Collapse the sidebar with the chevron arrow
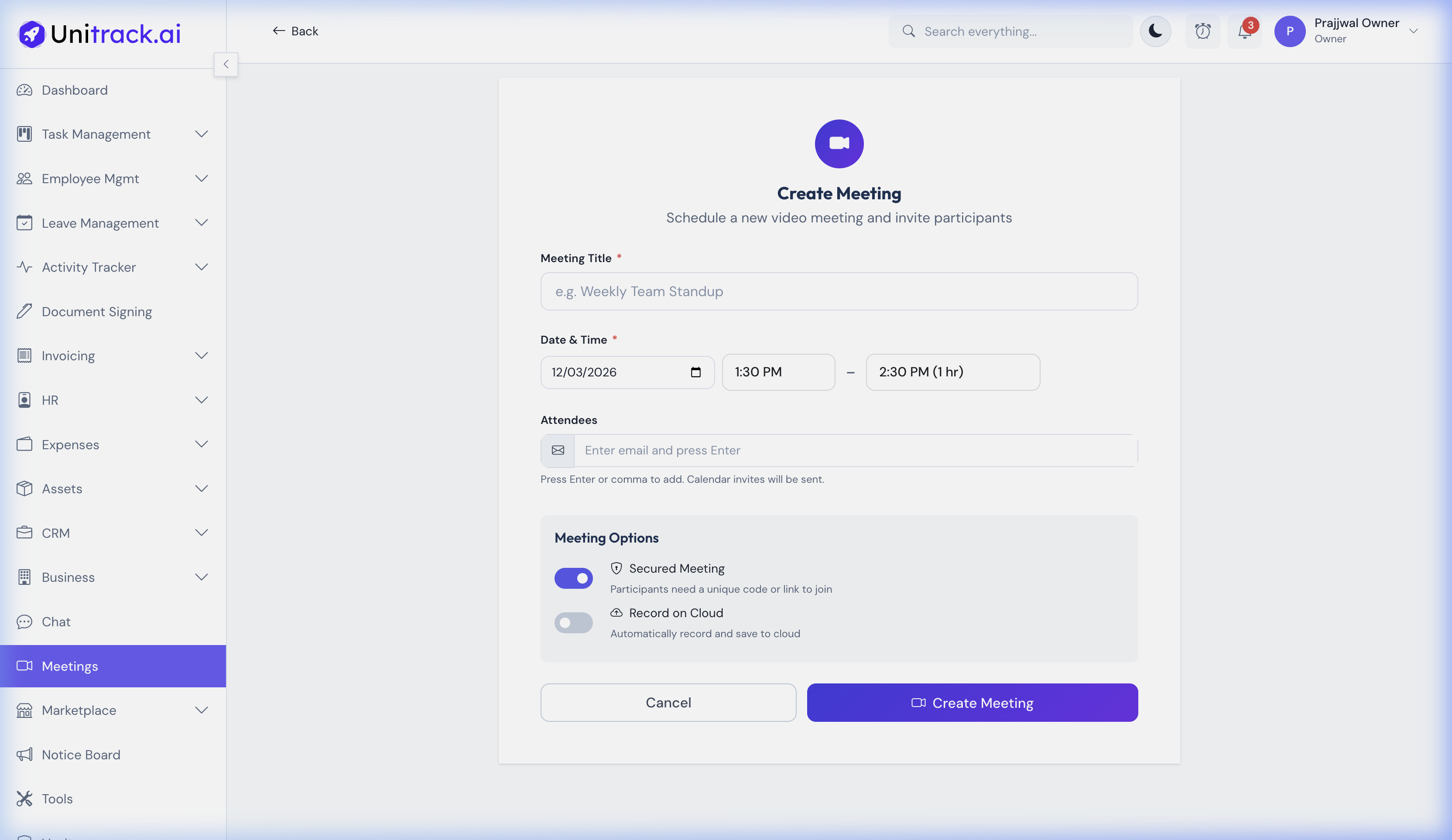 226,64
